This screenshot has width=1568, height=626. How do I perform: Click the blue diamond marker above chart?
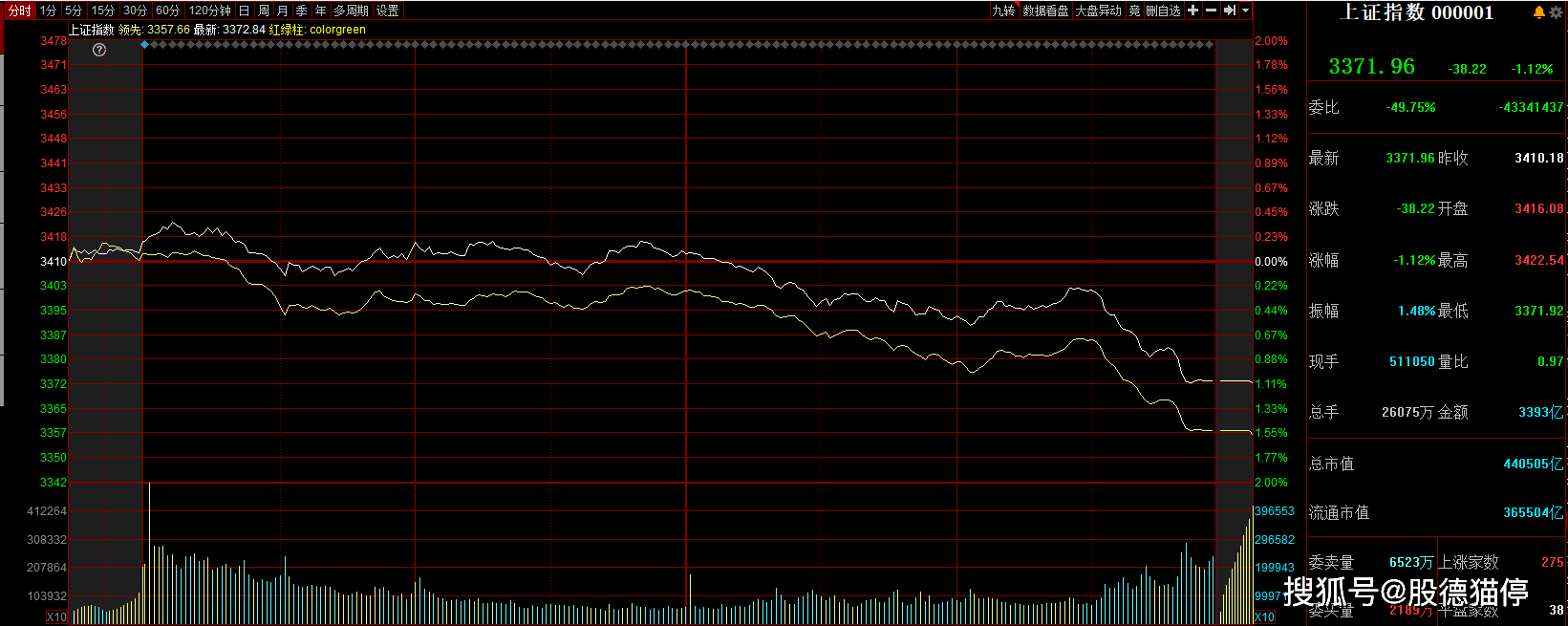(x=144, y=44)
